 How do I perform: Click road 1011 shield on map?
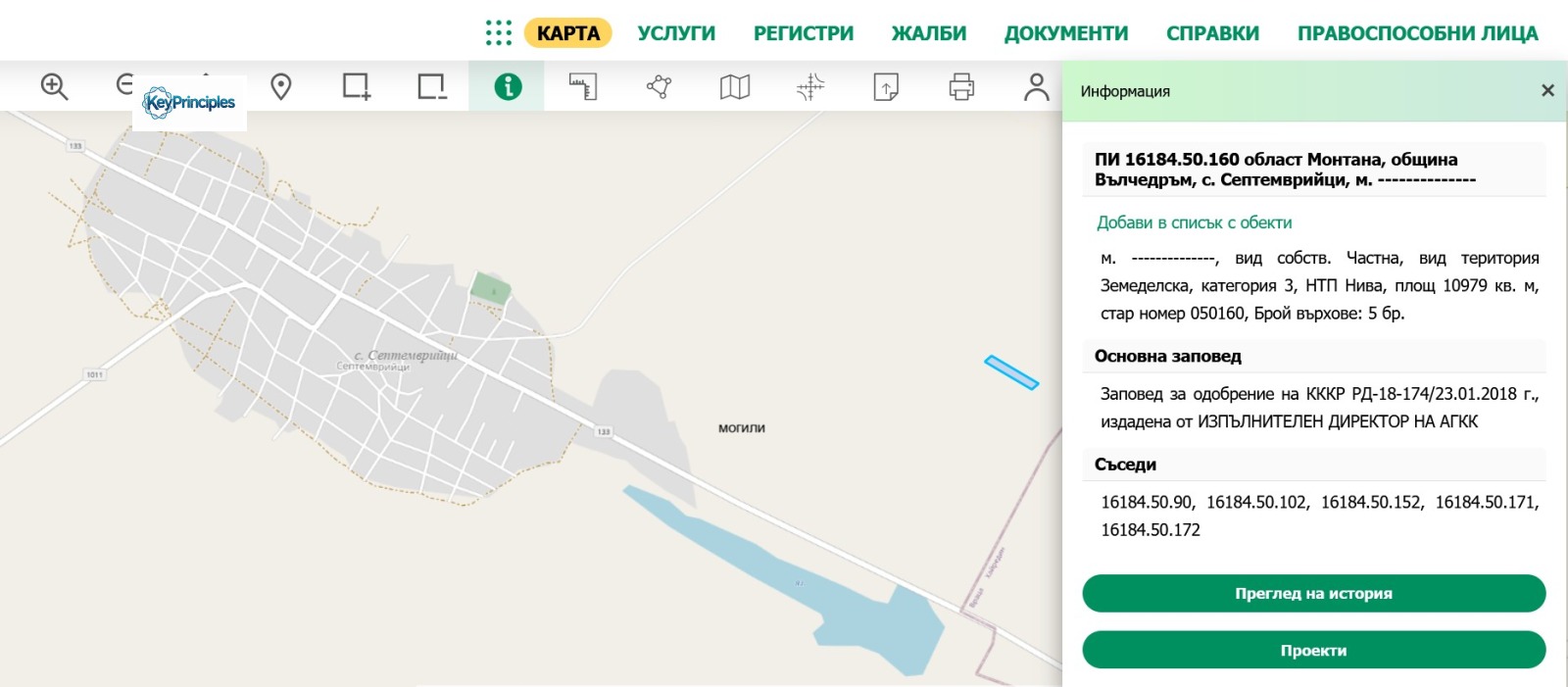point(95,375)
